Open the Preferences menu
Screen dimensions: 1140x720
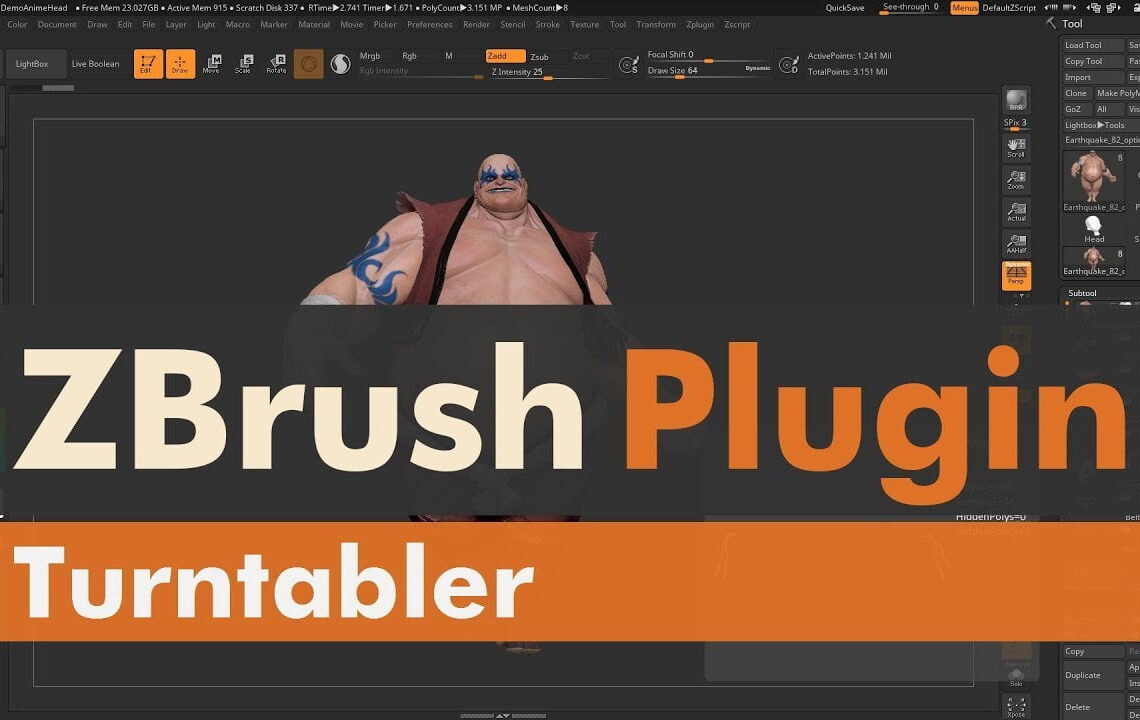pos(429,24)
